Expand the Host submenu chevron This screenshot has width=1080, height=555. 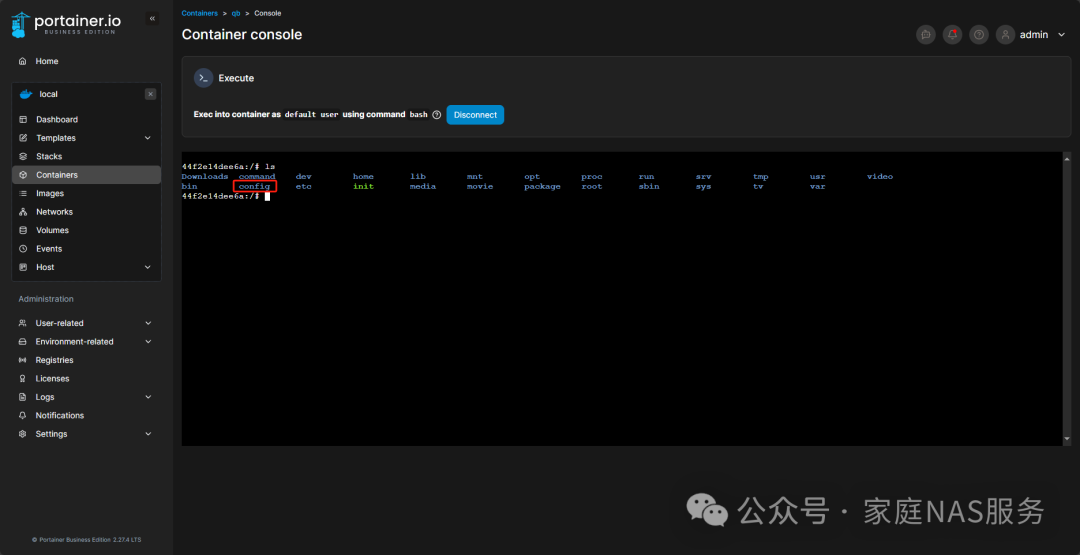(x=147, y=267)
